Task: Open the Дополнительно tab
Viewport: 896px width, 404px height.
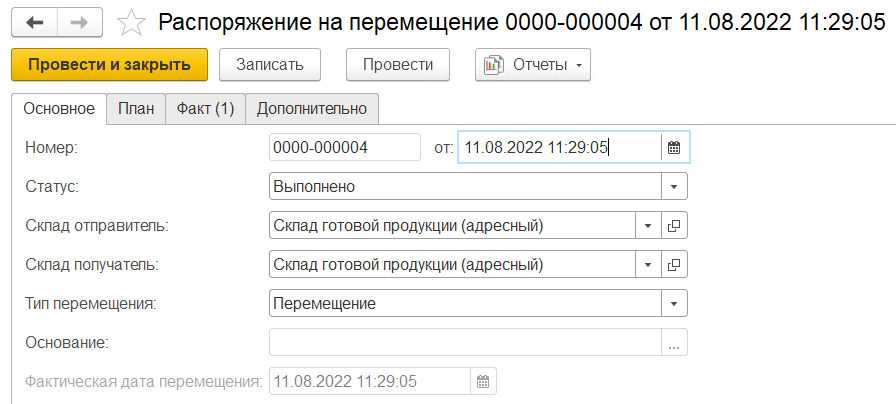Action: click(312, 109)
